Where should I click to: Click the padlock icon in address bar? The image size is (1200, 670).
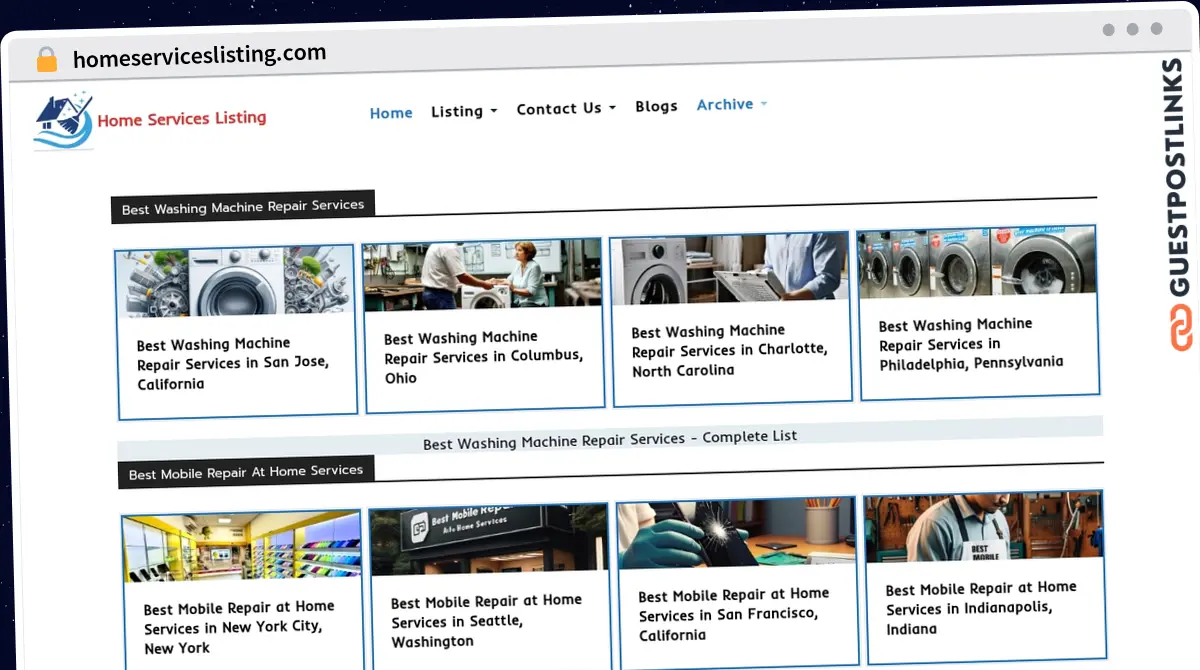click(46, 60)
